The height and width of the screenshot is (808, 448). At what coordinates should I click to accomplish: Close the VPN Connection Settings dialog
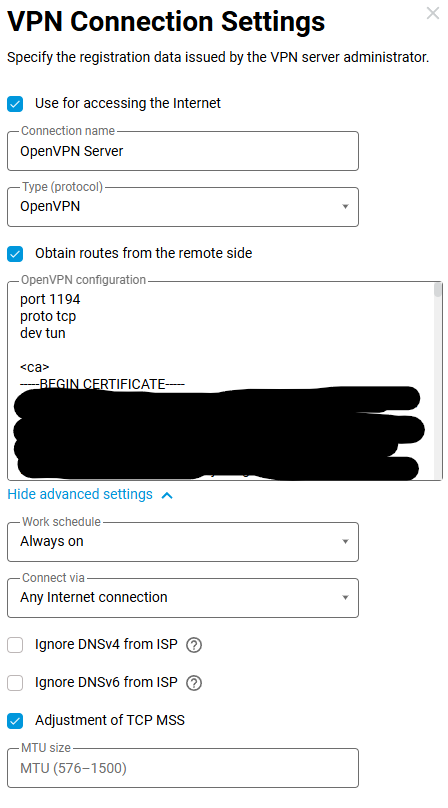click(433, 13)
